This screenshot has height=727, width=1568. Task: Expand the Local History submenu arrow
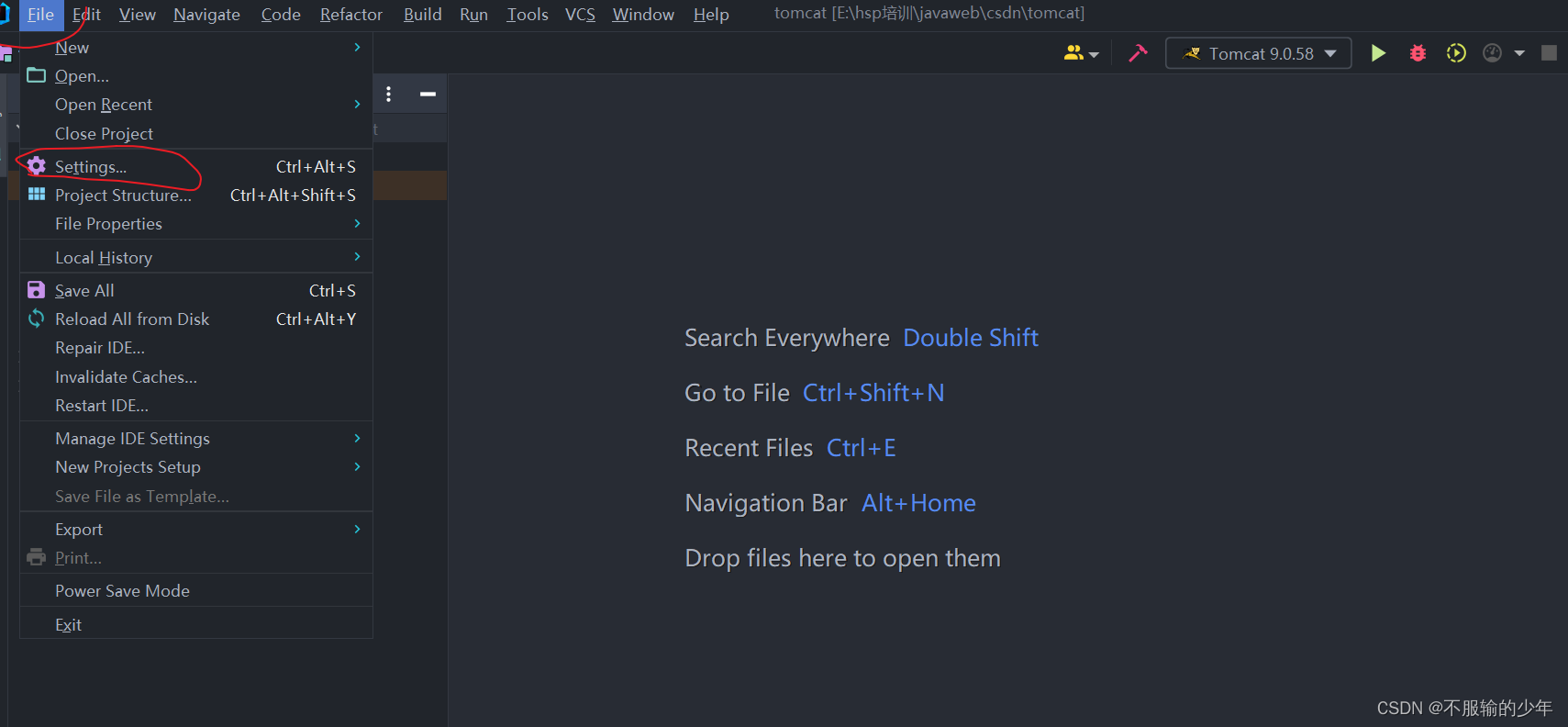(x=357, y=256)
